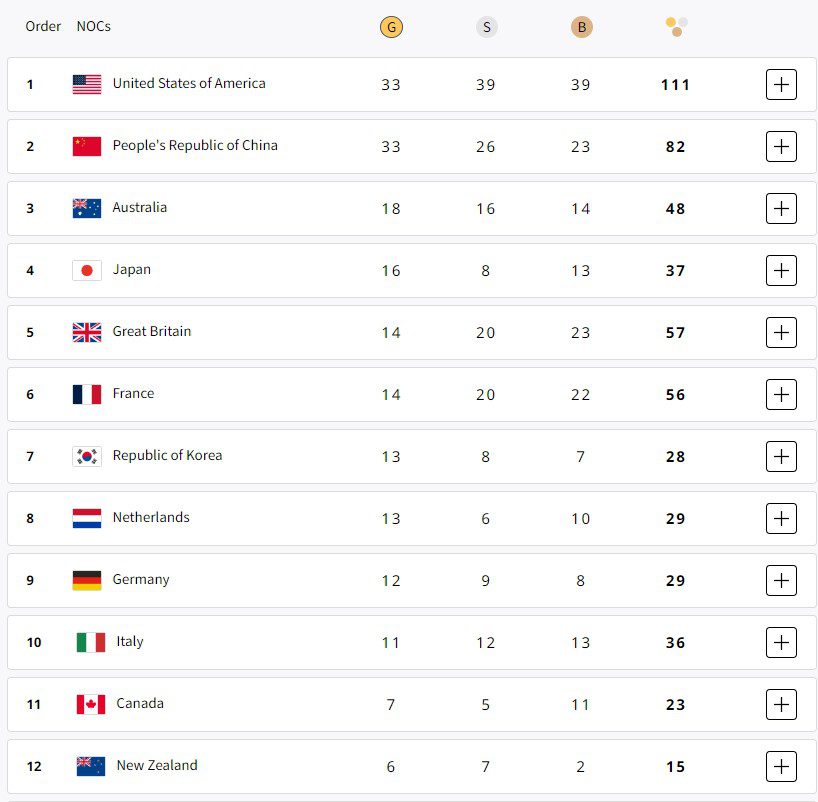This screenshot has width=818, height=802.
Task: Open the Germany country name link
Action: pyautogui.click(x=141, y=580)
